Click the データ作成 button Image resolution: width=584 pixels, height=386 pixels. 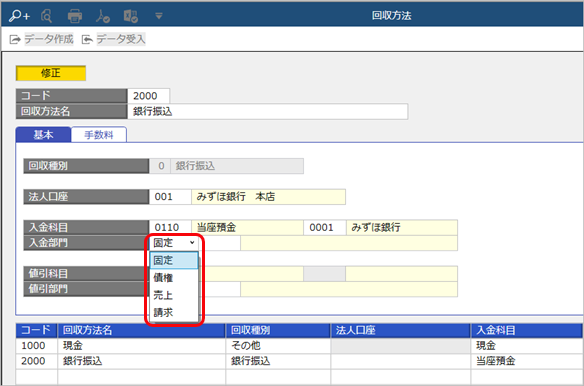tap(42, 39)
